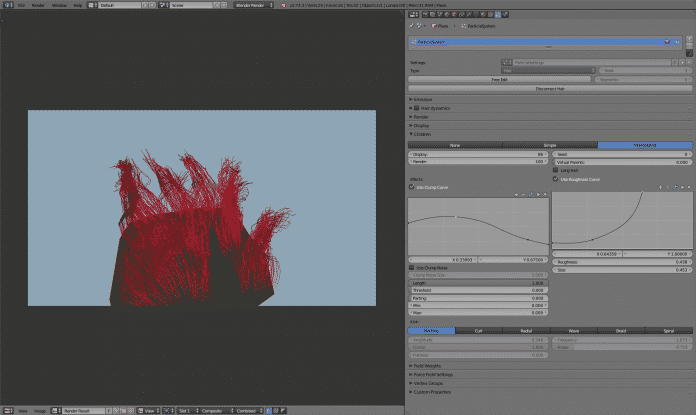Disable Use Clump Curve checkbox
696x415 pixels.
(x=412, y=186)
